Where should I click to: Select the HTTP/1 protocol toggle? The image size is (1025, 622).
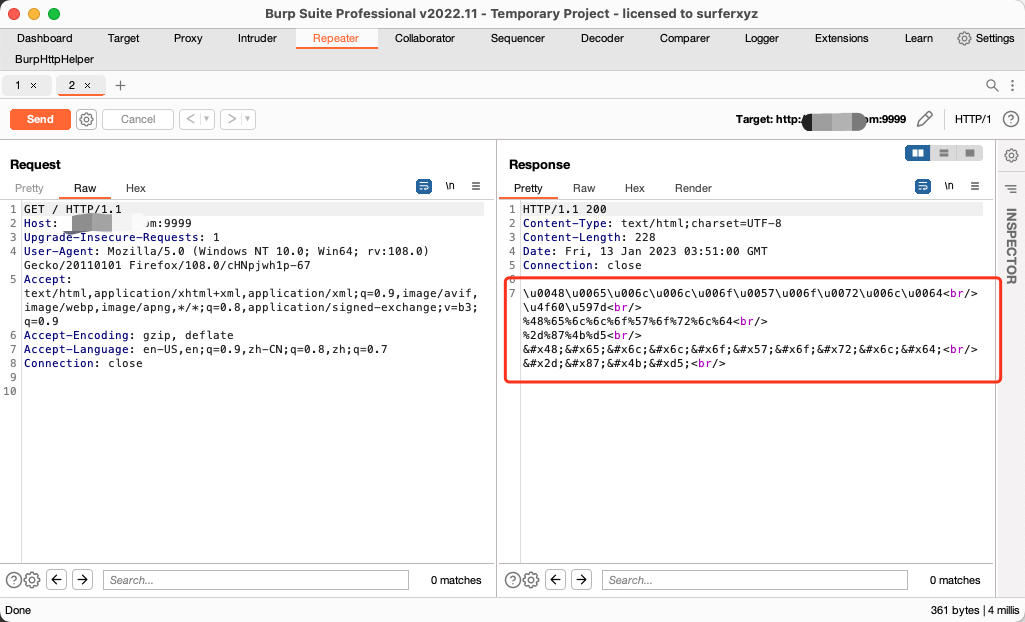click(973, 120)
